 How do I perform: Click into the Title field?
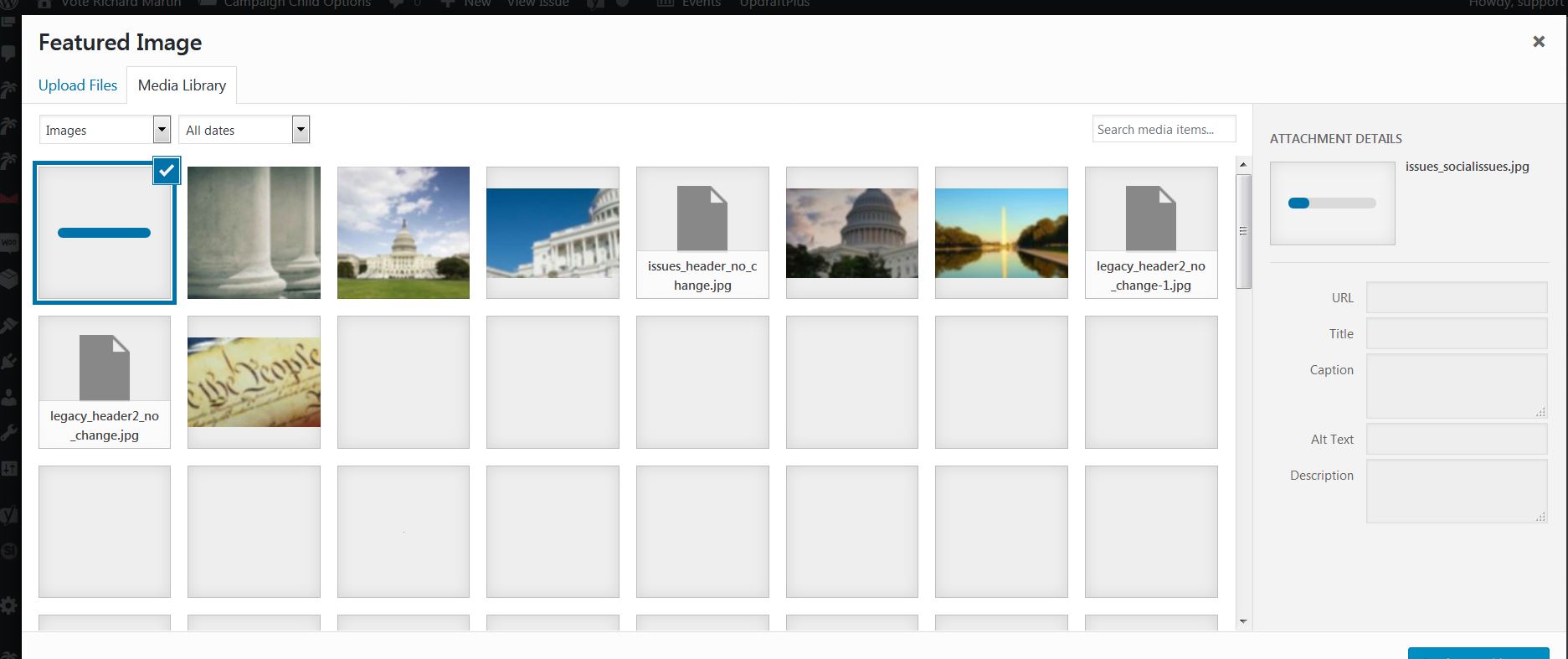[1457, 333]
